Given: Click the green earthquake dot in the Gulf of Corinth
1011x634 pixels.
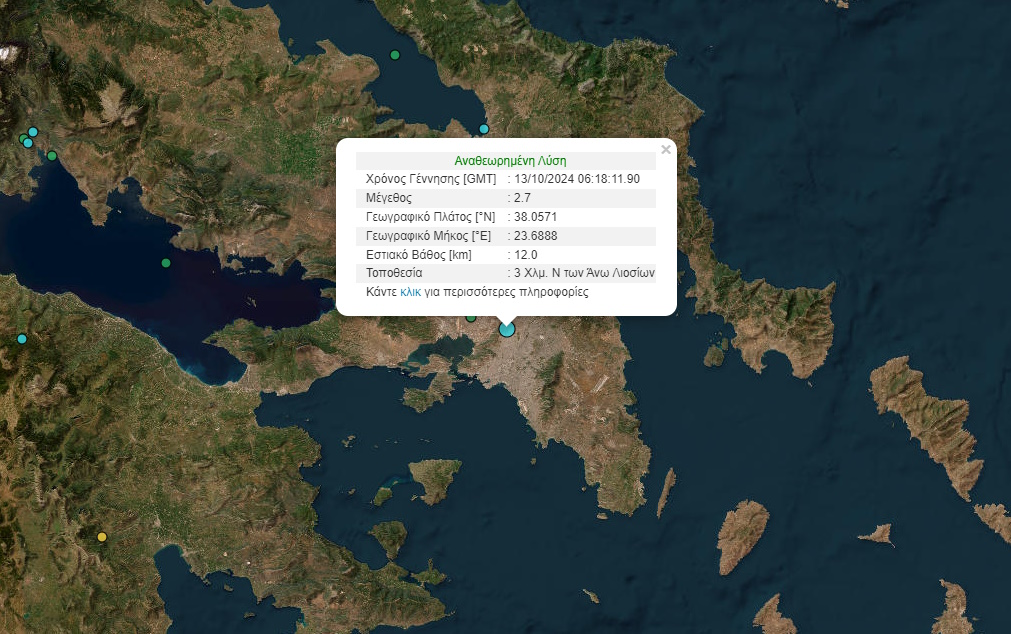Looking at the screenshot, I should pyautogui.click(x=163, y=262).
